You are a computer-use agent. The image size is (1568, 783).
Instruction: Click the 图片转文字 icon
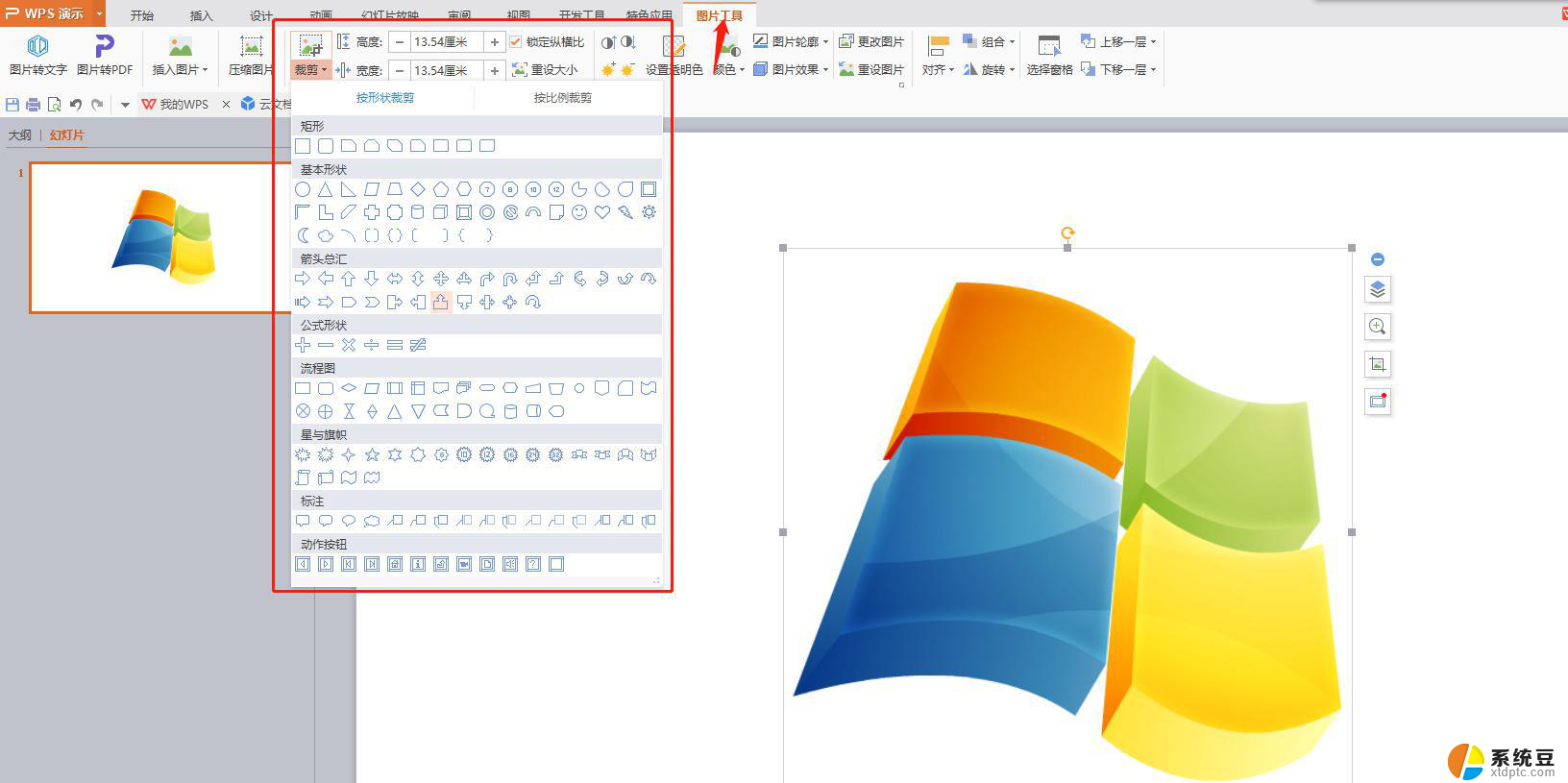37,46
